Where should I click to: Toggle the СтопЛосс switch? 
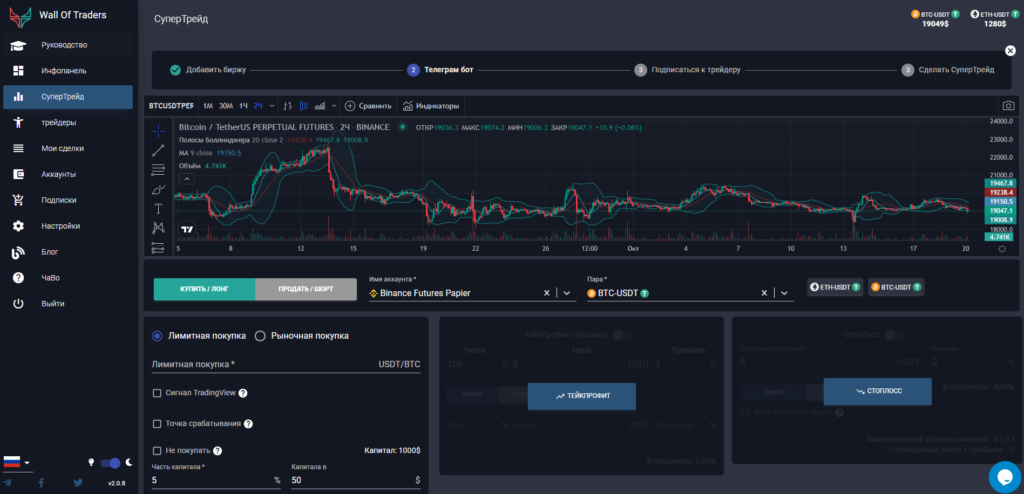pos(893,335)
